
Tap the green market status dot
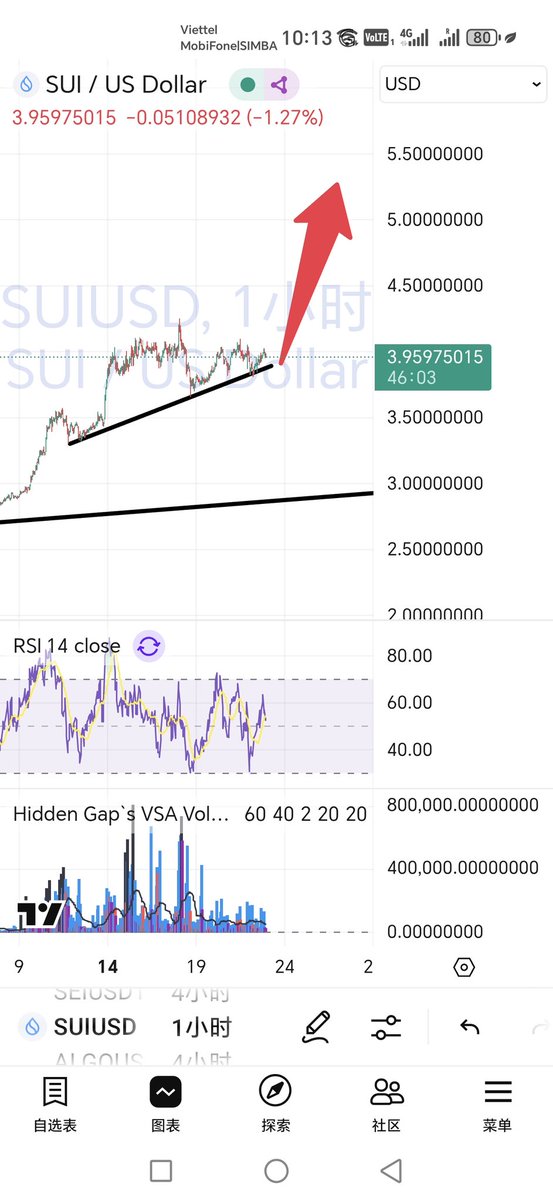pos(247,85)
